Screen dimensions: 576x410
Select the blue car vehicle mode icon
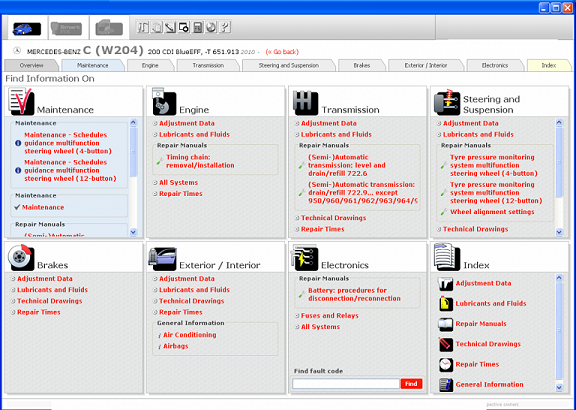[27, 28]
